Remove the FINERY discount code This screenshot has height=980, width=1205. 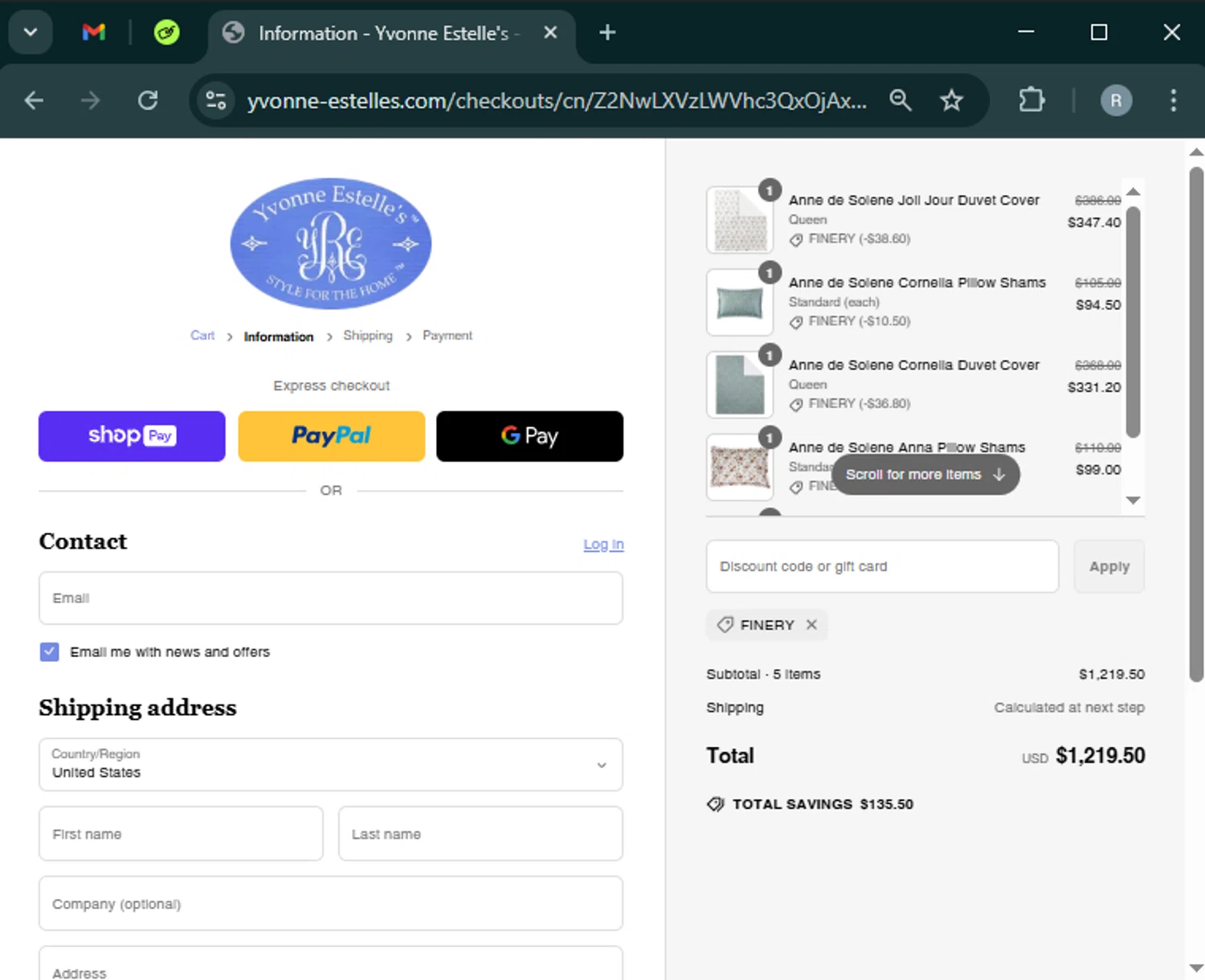pyautogui.click(x=811, y=625)
